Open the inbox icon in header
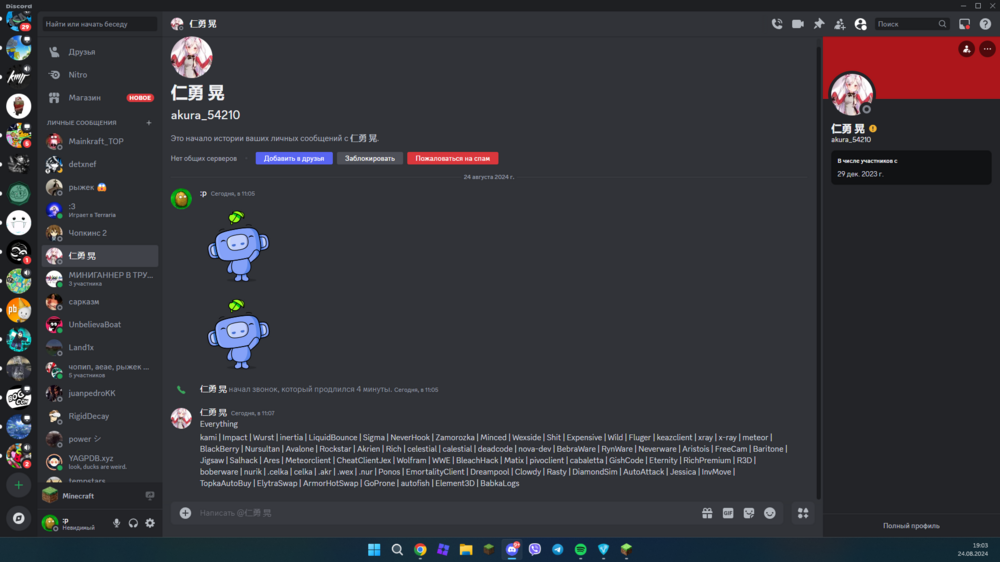Viewport: 1000px width, 562px height. pos(964,24)
